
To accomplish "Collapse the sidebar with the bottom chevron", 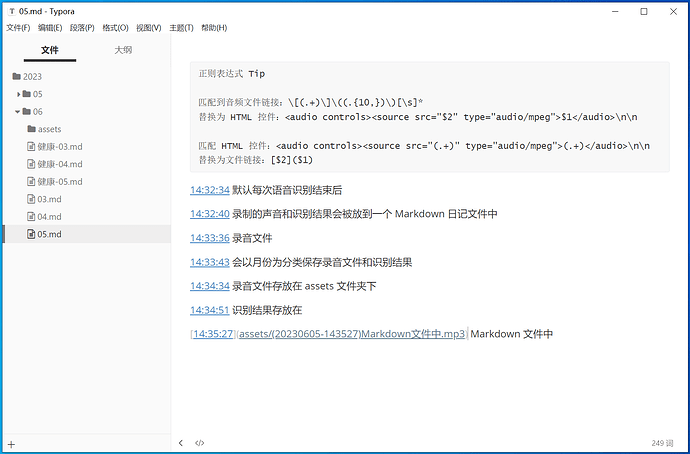I will coord(181,443).
